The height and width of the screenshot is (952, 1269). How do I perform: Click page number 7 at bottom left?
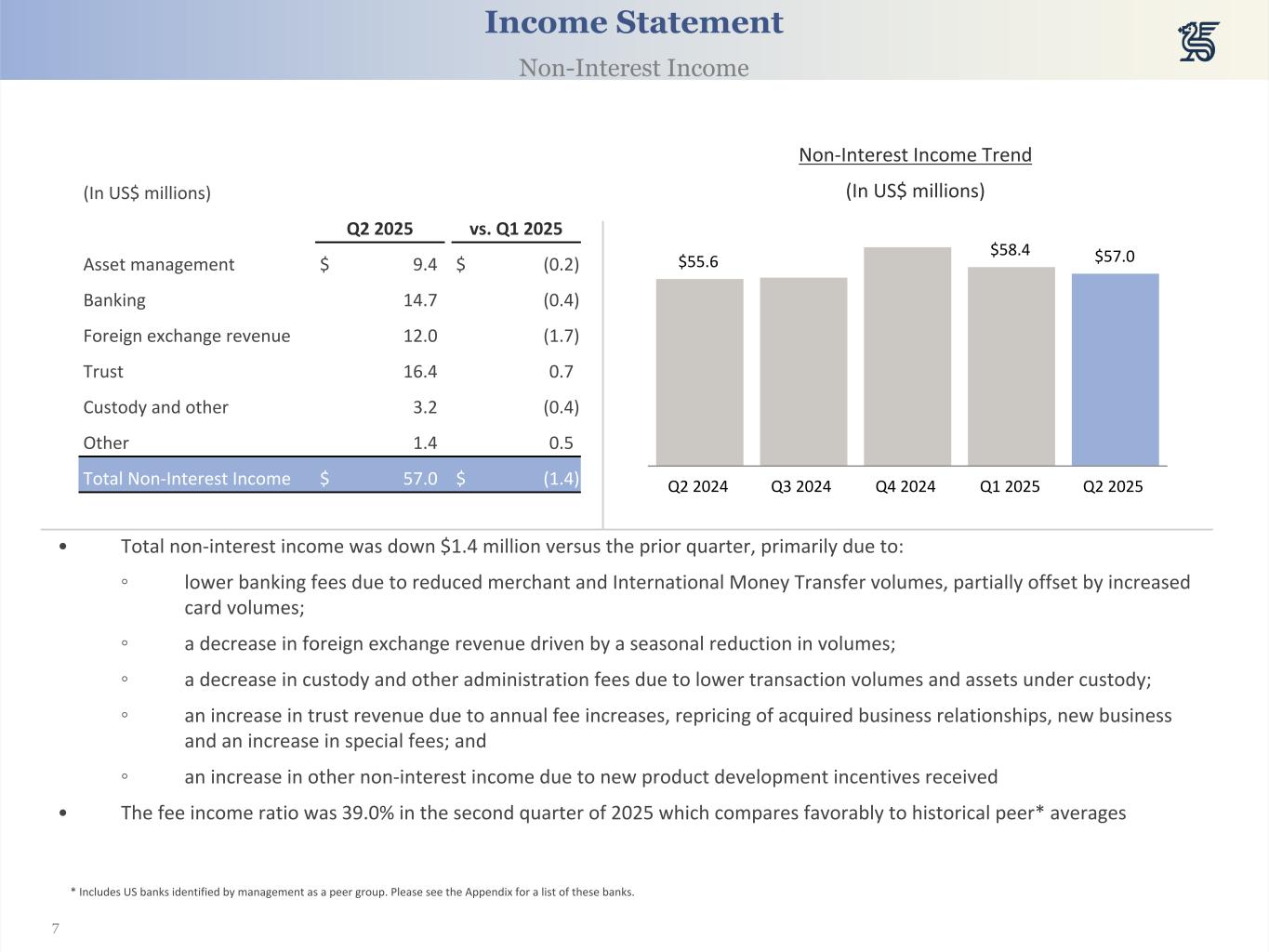point(56,929)
